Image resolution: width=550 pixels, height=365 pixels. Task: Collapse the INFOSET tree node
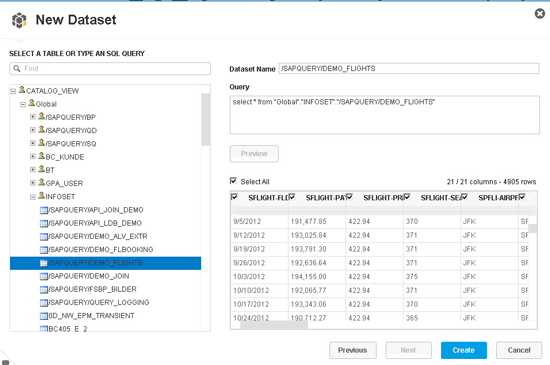[33, 197]
